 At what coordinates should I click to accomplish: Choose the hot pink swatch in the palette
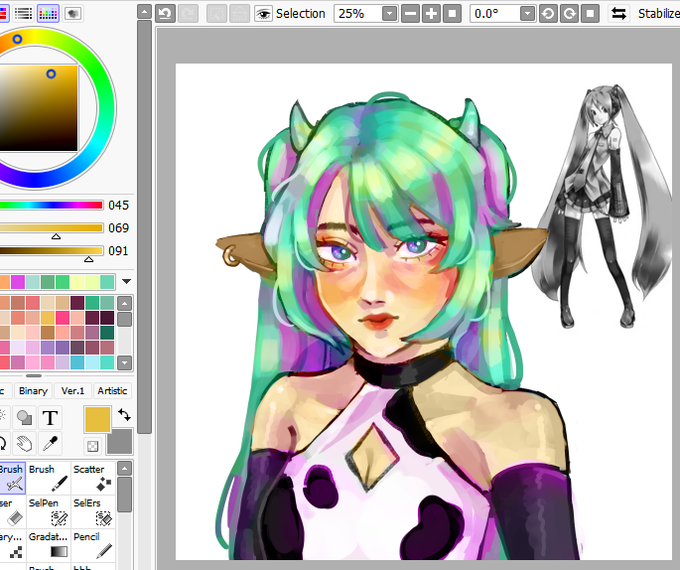click(x=62, y=318)
